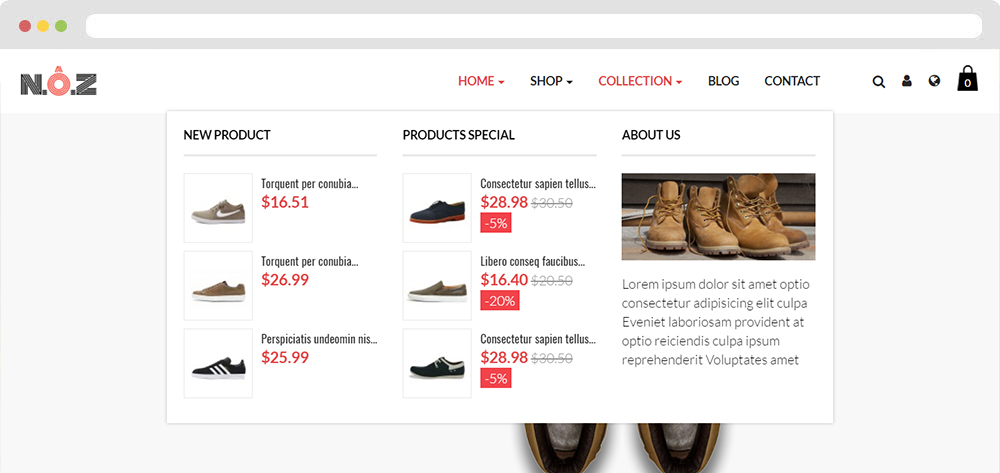
Task: Collapse the Collection dropdown menu
Action: click(640, 81)
